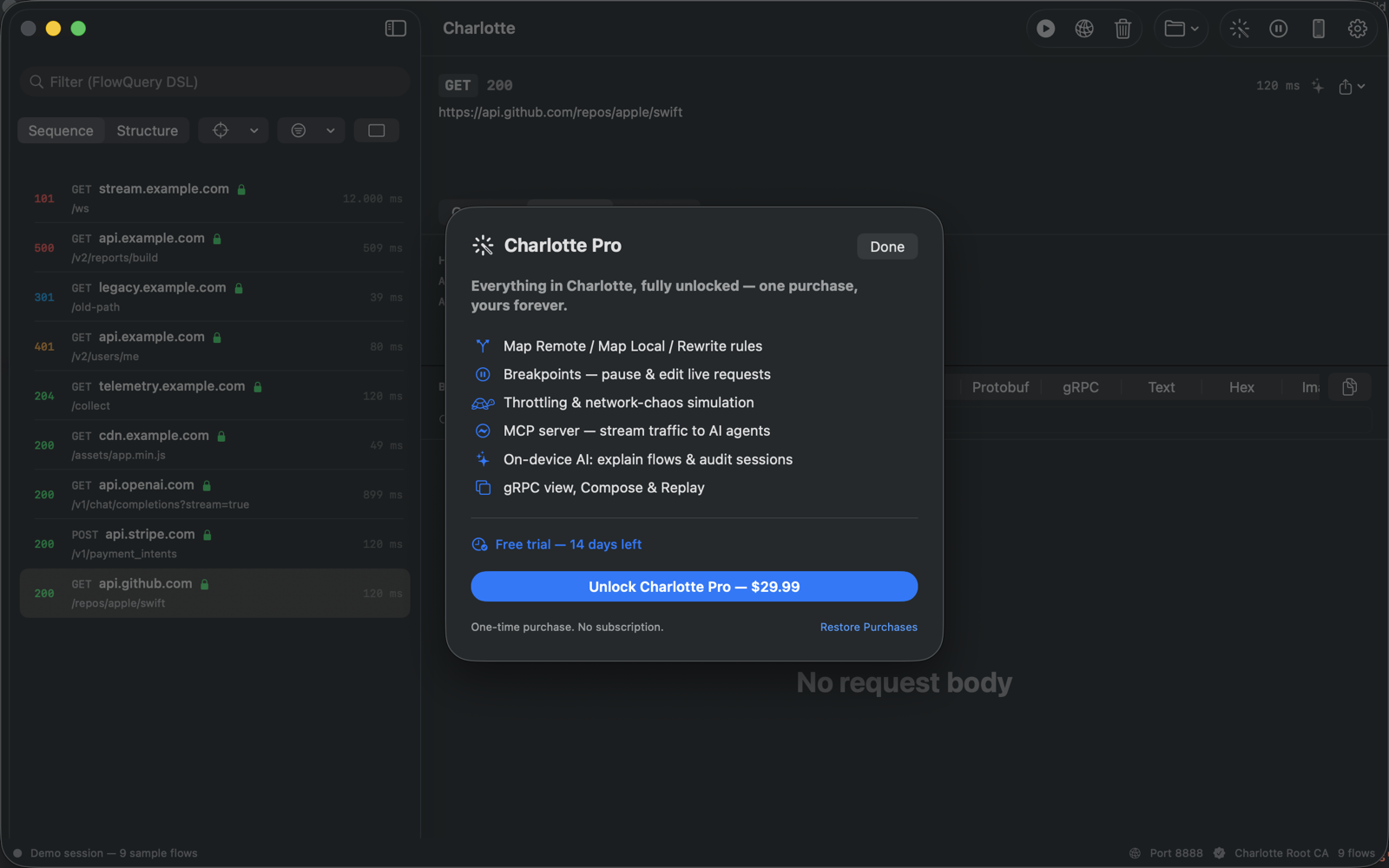Click the checkmark seal beside Charlotte Root CA
This screenshot has height=868, width=1389.
(x=1220, y=853)
